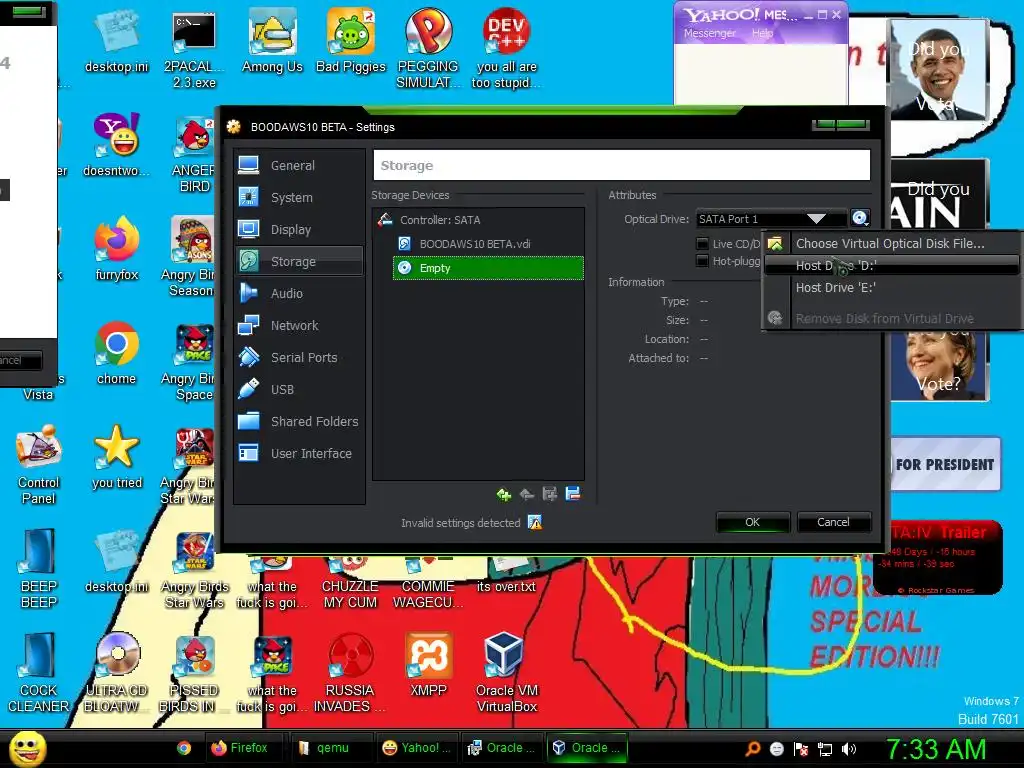Click the Obama 'Did you Vote' picture
This screenshot has height=768, width=1024.
(x=938, y=70)
